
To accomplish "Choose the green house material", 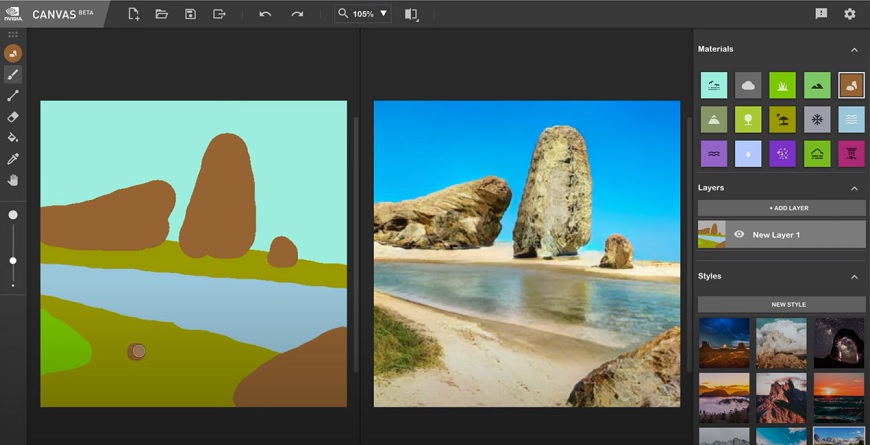I will [x=817, y=154].
